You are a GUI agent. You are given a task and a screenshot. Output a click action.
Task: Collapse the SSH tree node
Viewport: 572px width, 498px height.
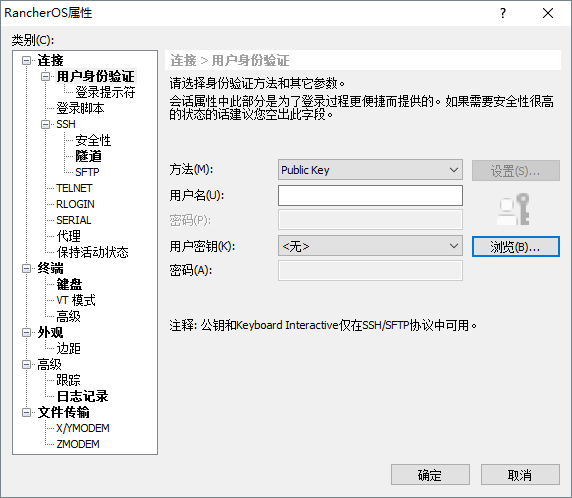coord(45,124)
